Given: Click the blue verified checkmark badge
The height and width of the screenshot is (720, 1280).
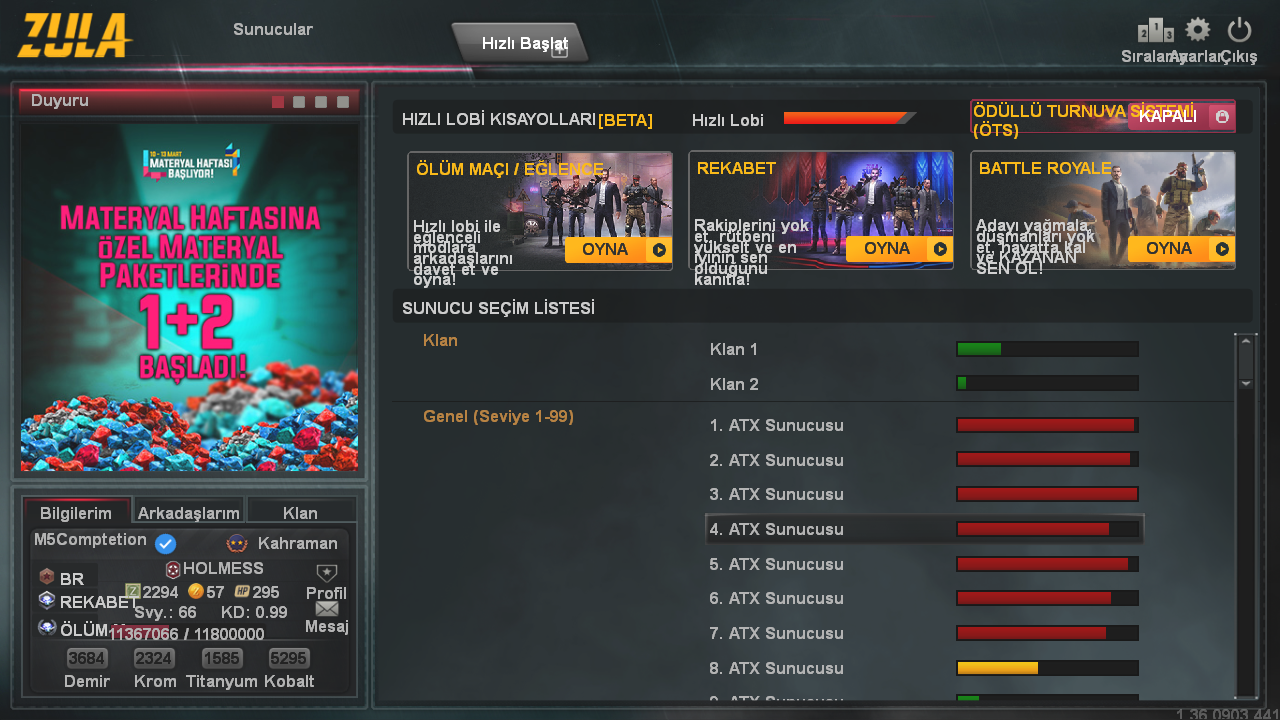Looking at the screenshot, I should pos(166,544).
